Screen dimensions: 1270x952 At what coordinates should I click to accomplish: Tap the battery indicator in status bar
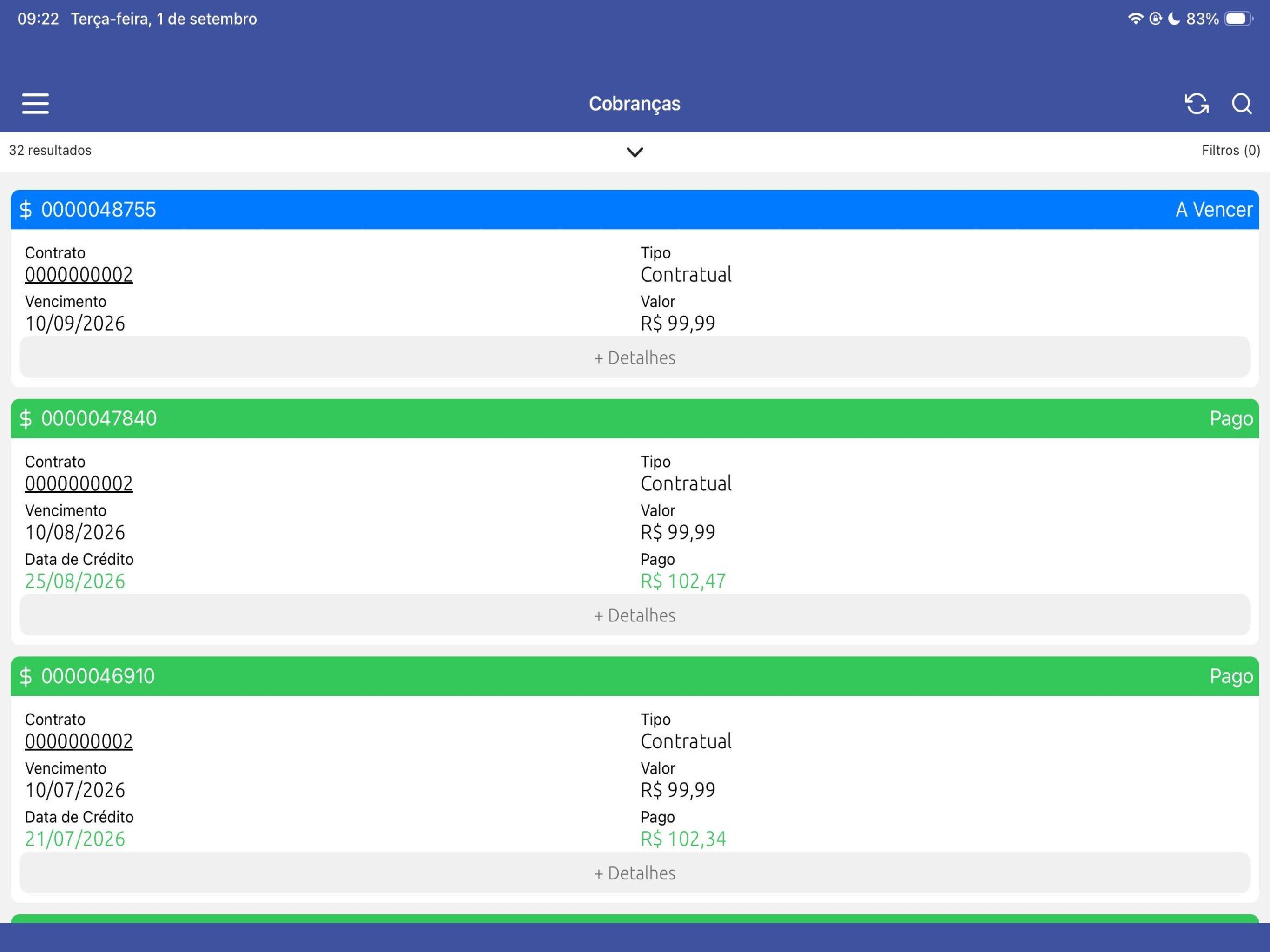click(x=1238, y=19)
